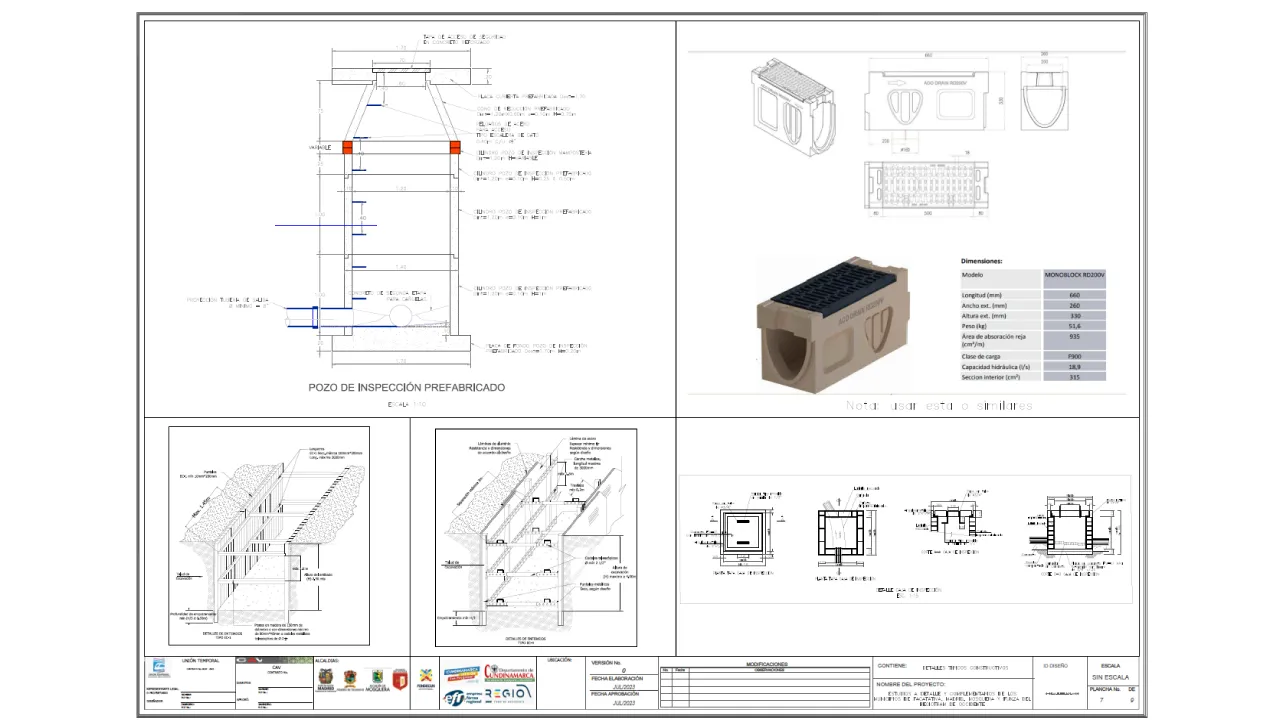Click the Cundinamarca department logo

(x=509, y=674)
